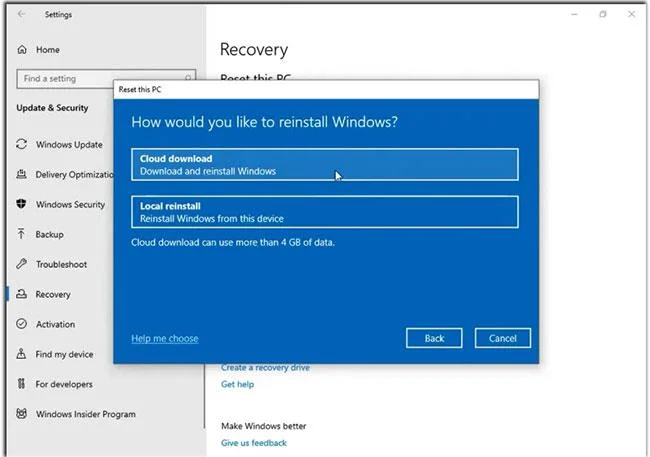Viewport: 650px width, 457px height.
Task: Go to Settings Home
Action: (x=48, y=50)
